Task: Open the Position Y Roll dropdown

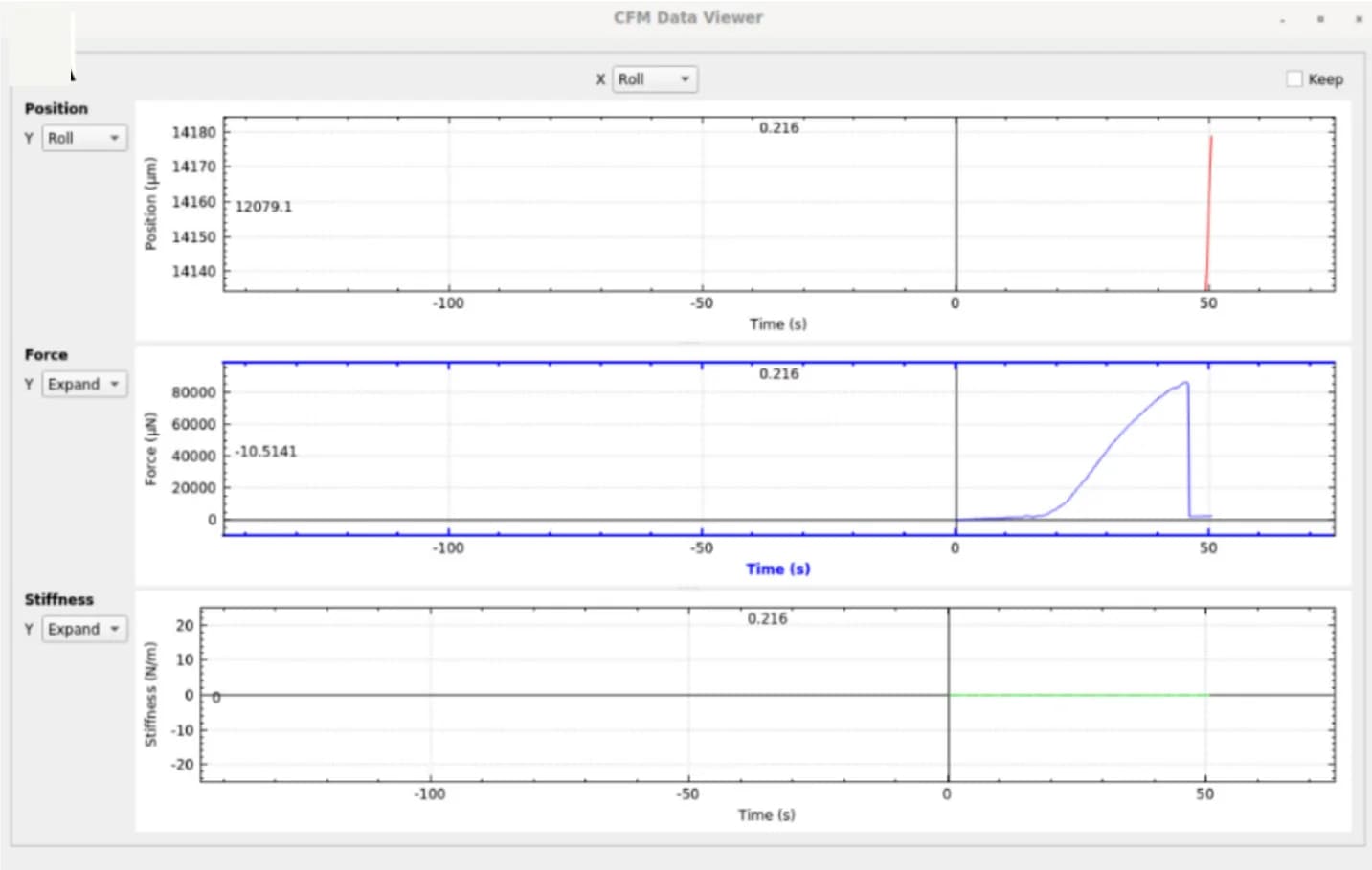Action: 84,138
